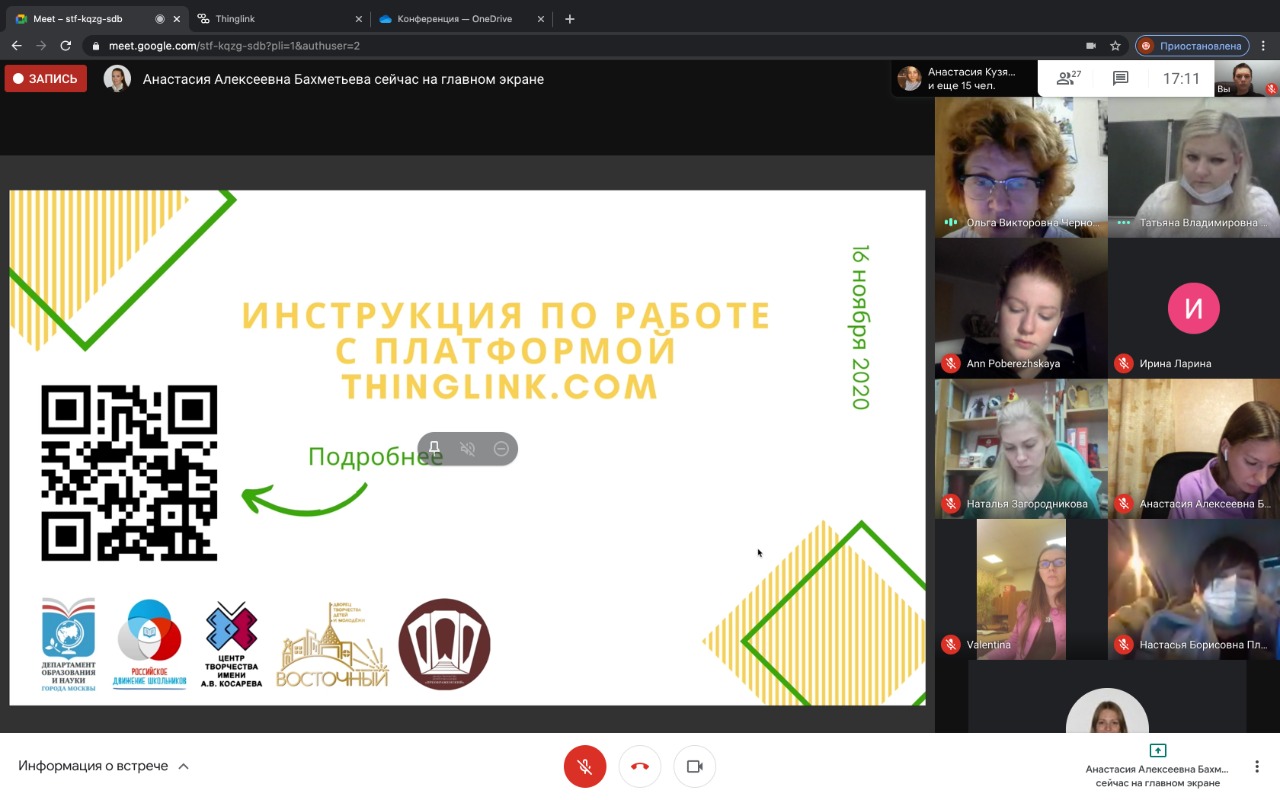Go forward in browser history

tap(41, 45)
